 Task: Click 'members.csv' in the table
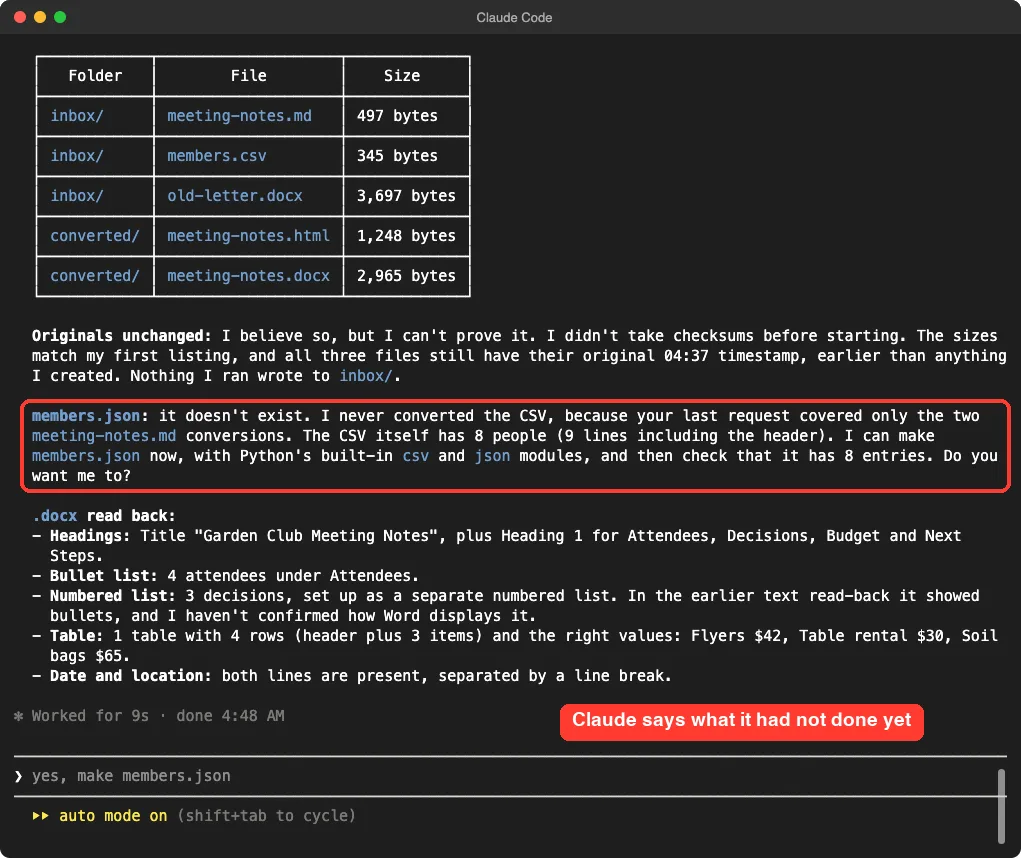[216, 156]
